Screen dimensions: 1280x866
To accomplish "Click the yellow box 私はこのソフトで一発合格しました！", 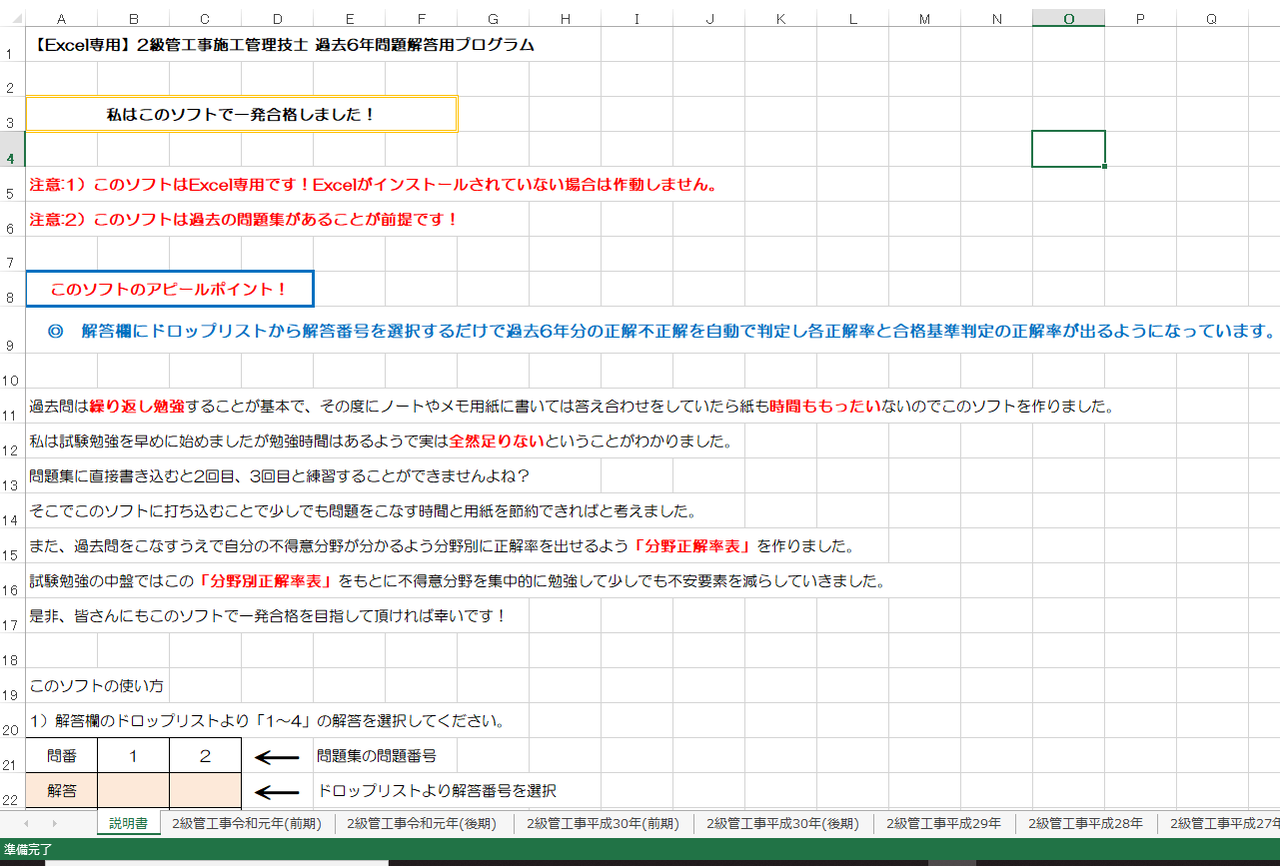I will coord(241,114).
